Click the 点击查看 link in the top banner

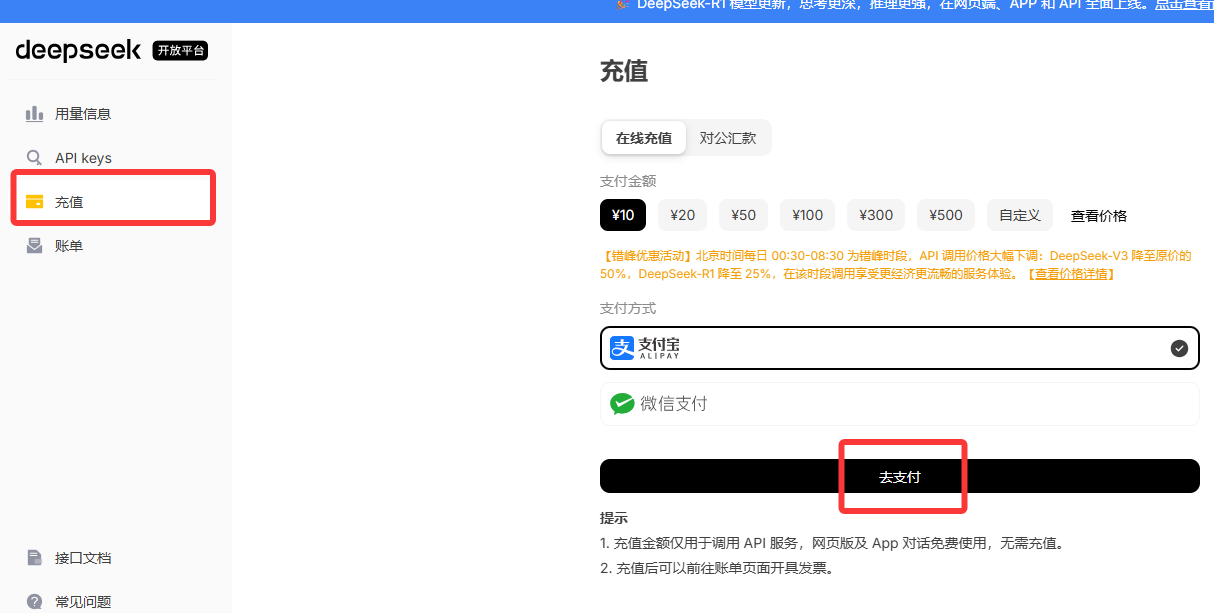coord(1184,5)
